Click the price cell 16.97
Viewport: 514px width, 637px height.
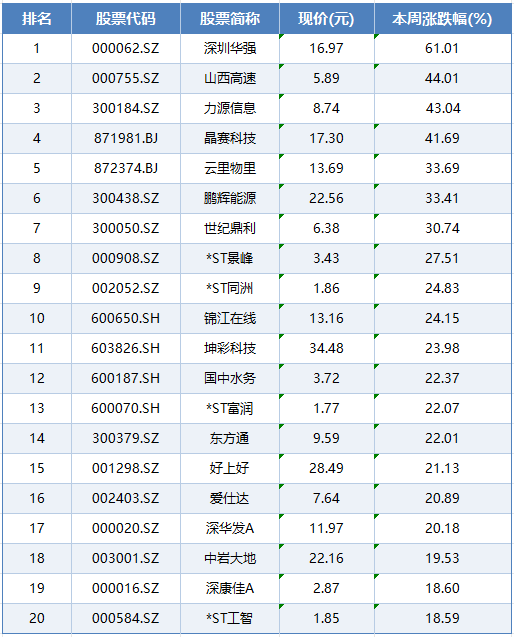327,48
